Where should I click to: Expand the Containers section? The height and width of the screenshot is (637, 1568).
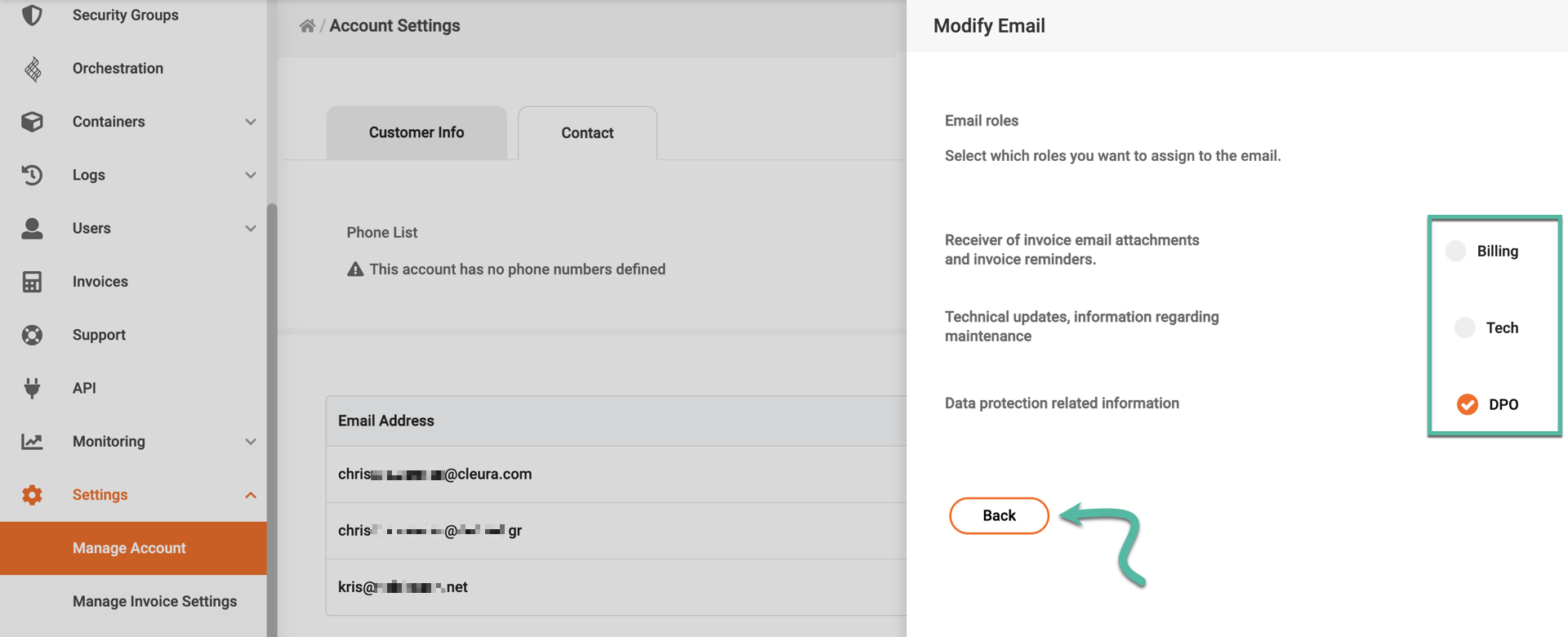250,122
